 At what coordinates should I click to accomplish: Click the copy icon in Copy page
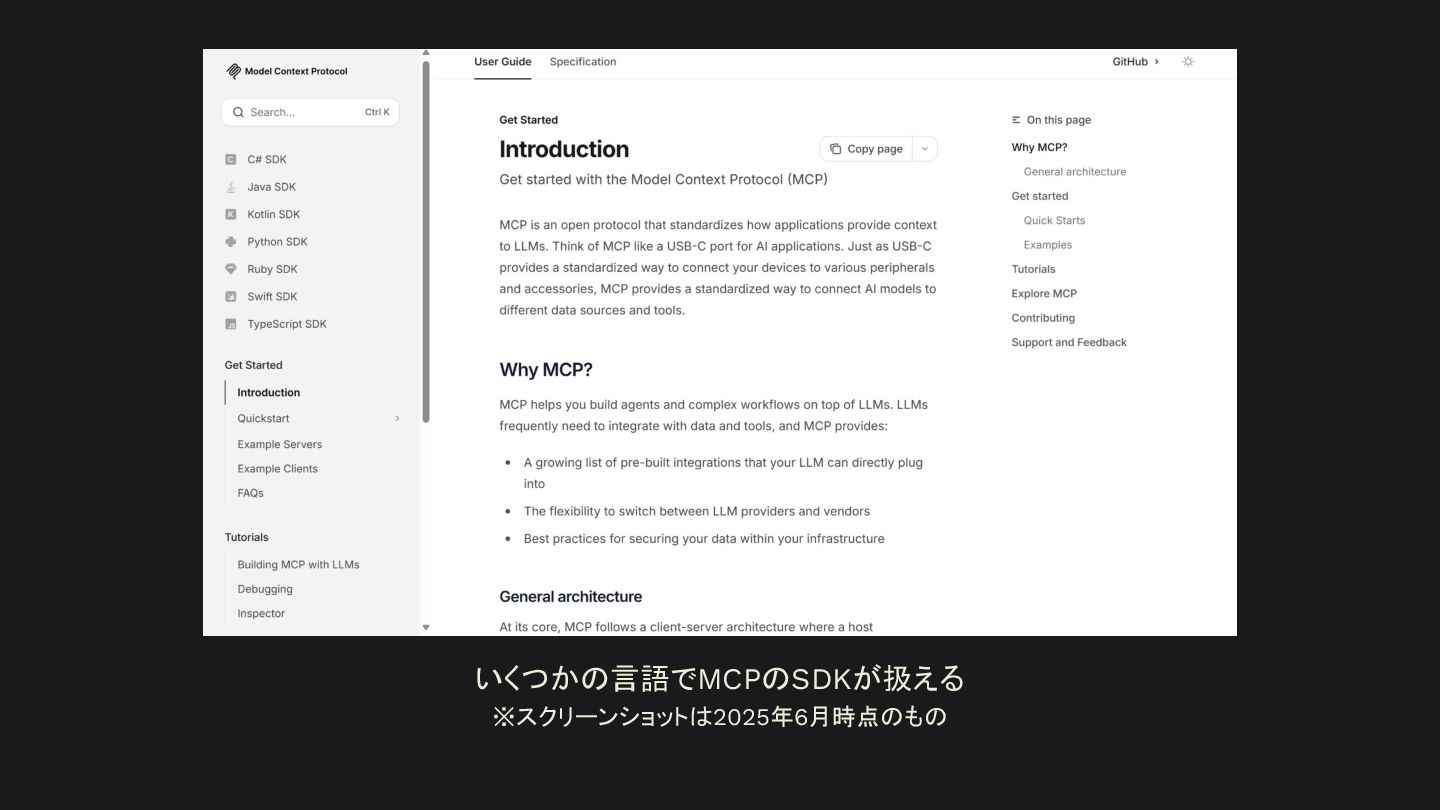835,149
